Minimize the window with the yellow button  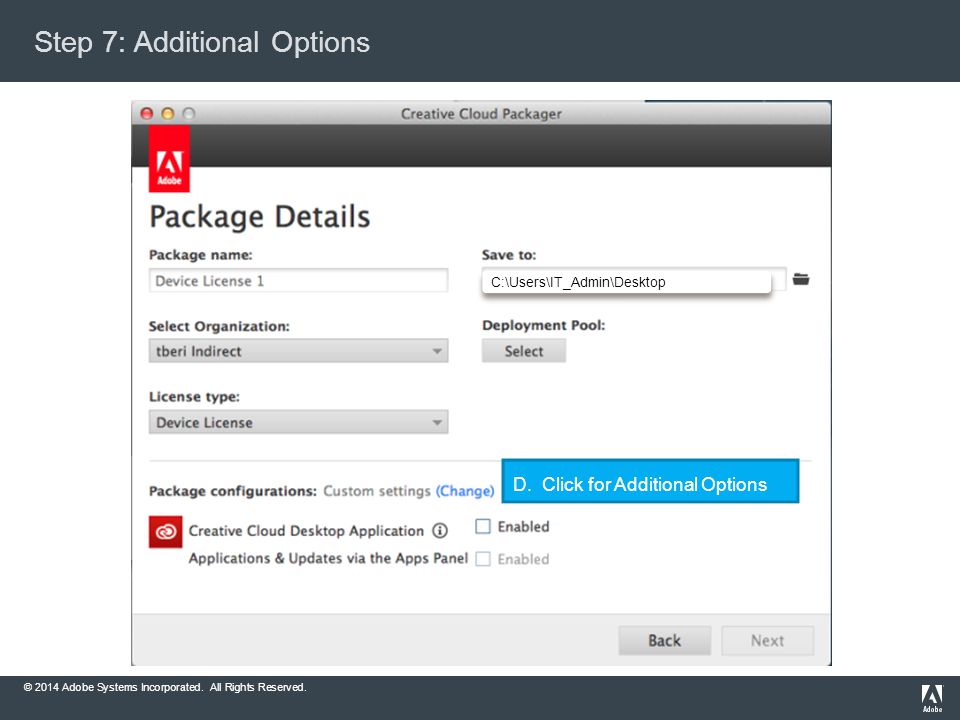coord(168,113)
